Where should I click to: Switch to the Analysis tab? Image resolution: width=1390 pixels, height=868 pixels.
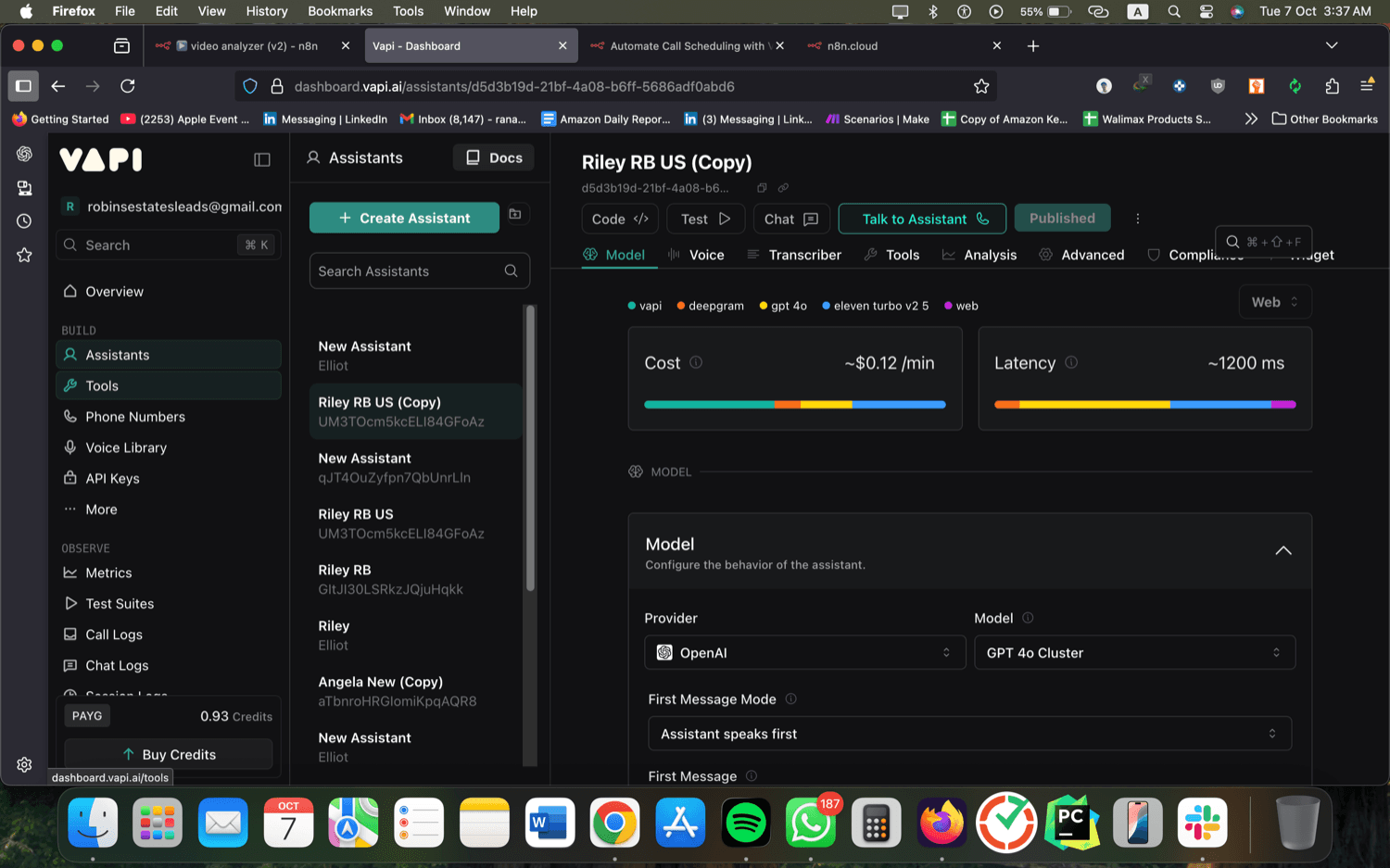pos(979,255)
